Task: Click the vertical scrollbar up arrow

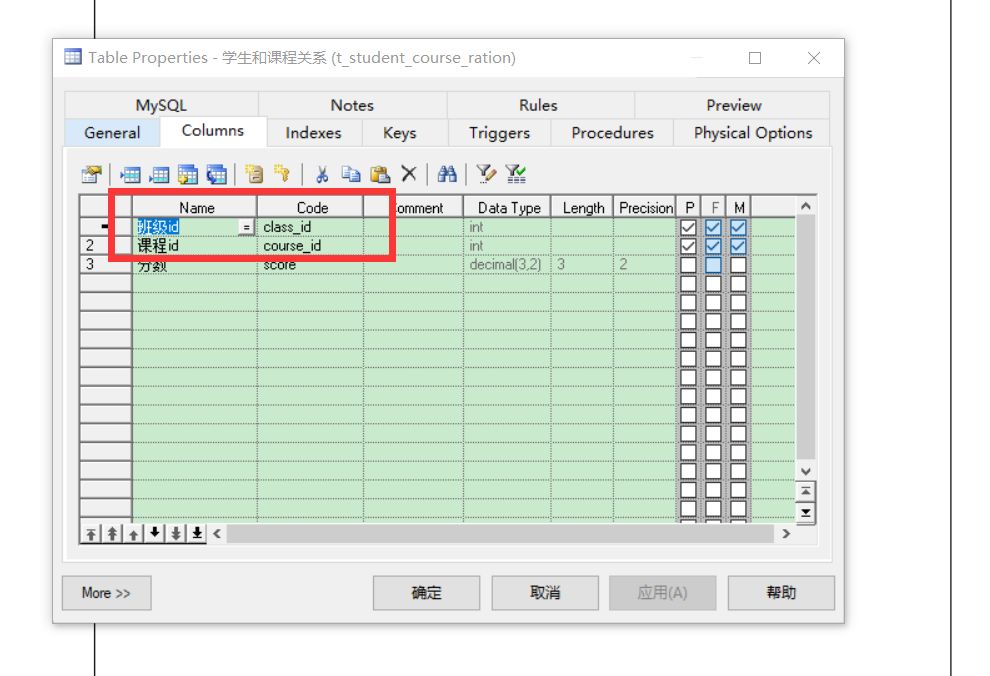Action: [x=806, y=206]
